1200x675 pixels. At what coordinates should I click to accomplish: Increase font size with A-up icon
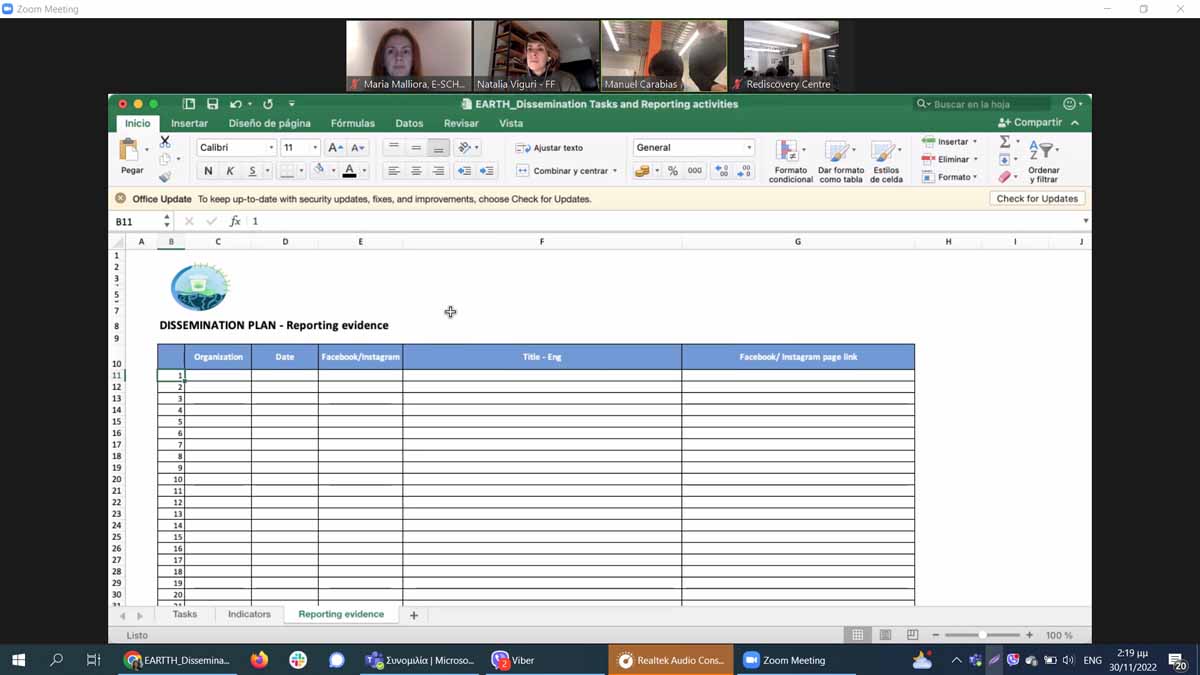(335, 147)
